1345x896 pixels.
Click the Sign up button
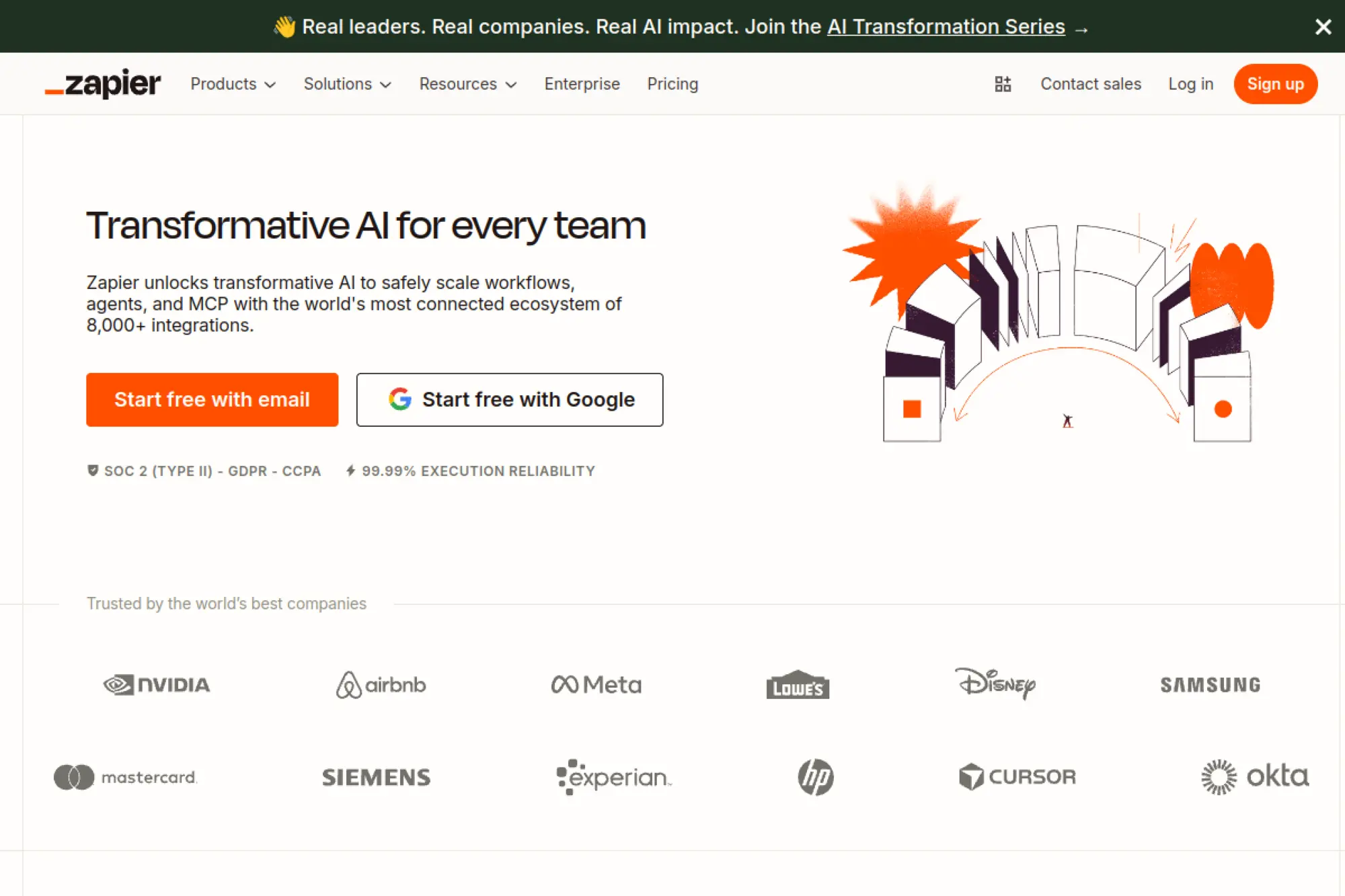coord(1275,84)
